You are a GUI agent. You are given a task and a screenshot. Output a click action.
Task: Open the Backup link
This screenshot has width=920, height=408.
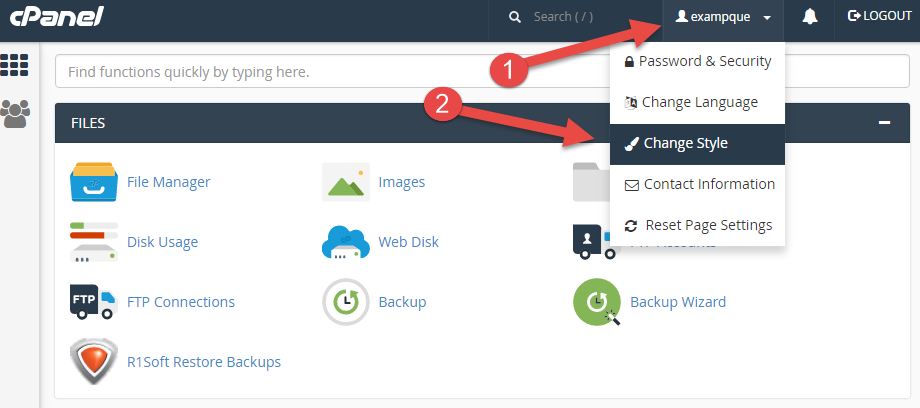click(402, 302)
